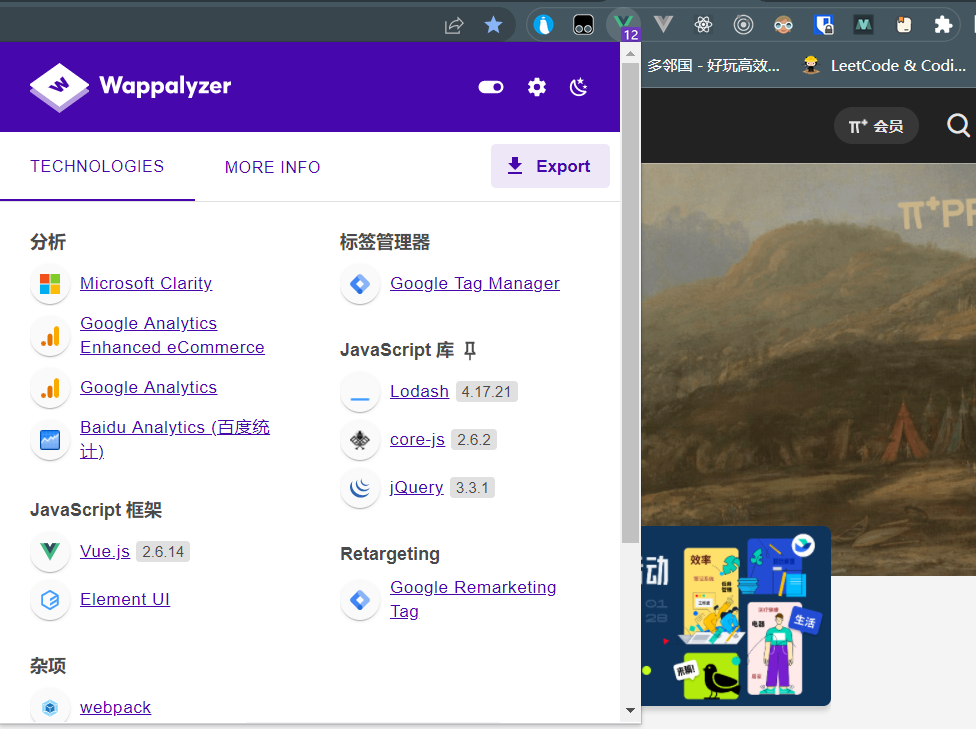
Task: Open Google Analytics Enhanced eCommerce link
Action: tap(172, 335)
